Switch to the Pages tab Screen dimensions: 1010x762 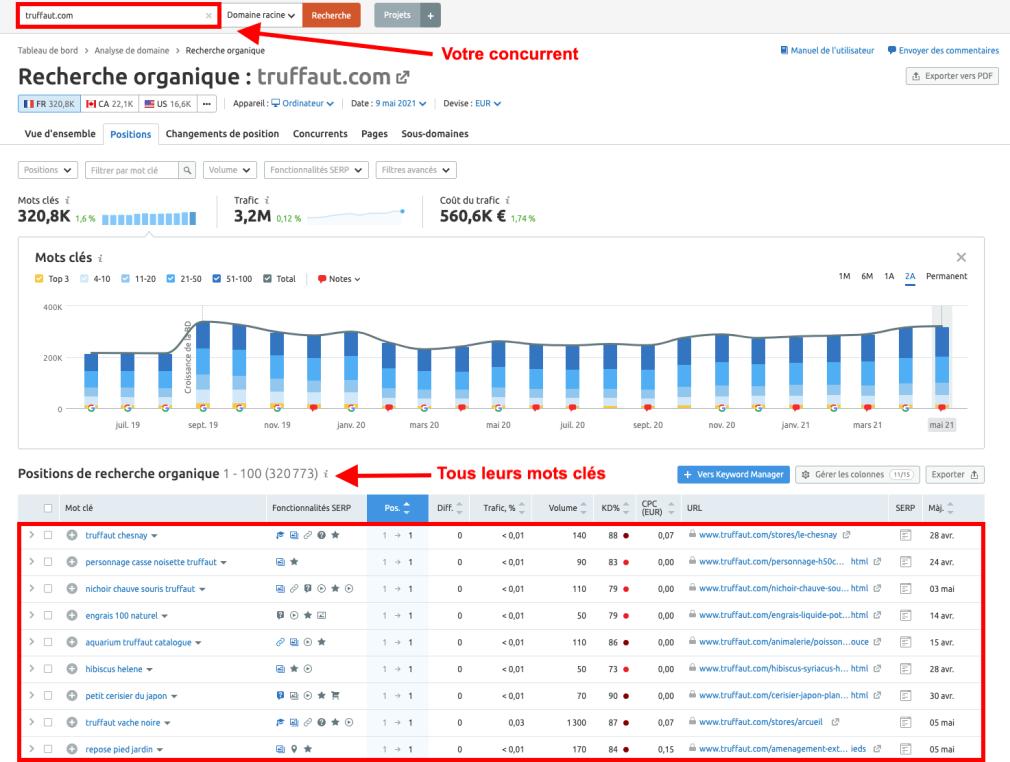[x=374, y=134]
